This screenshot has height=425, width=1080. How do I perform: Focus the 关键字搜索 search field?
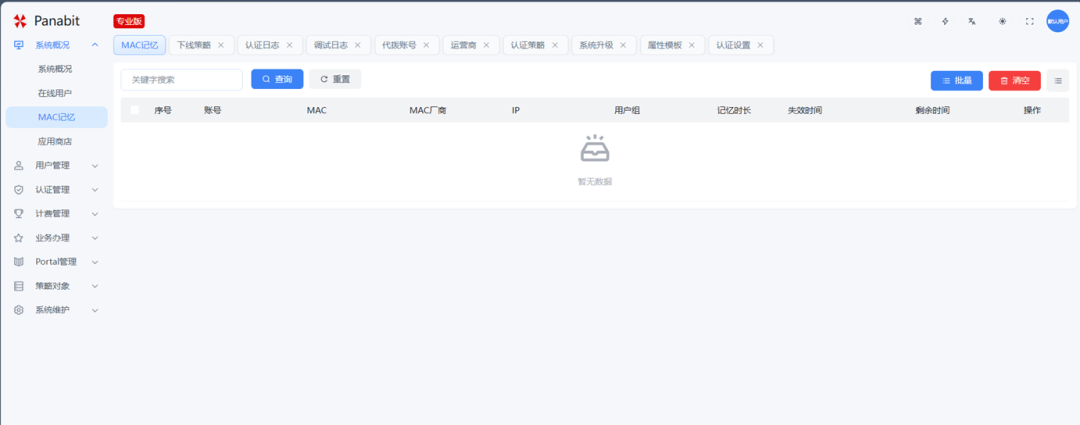[182, 80]
